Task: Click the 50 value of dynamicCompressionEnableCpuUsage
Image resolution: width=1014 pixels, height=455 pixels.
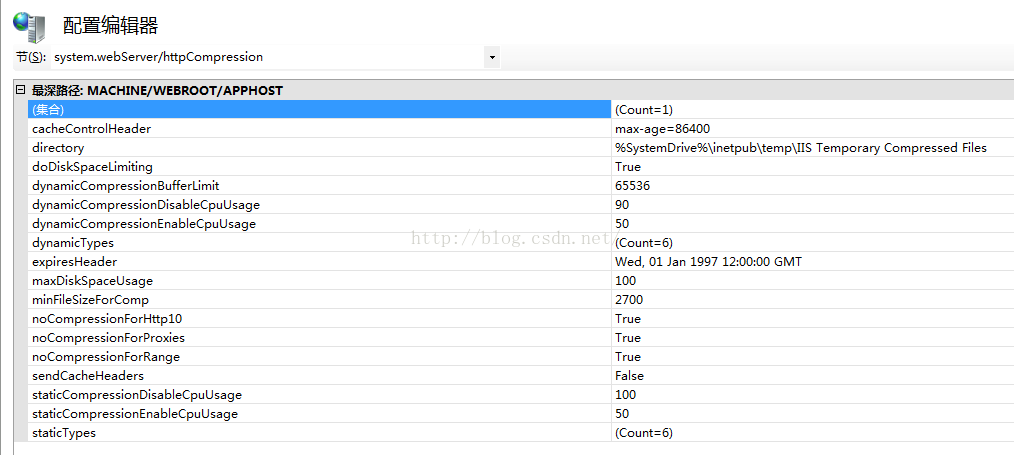Action: [622, 224]
